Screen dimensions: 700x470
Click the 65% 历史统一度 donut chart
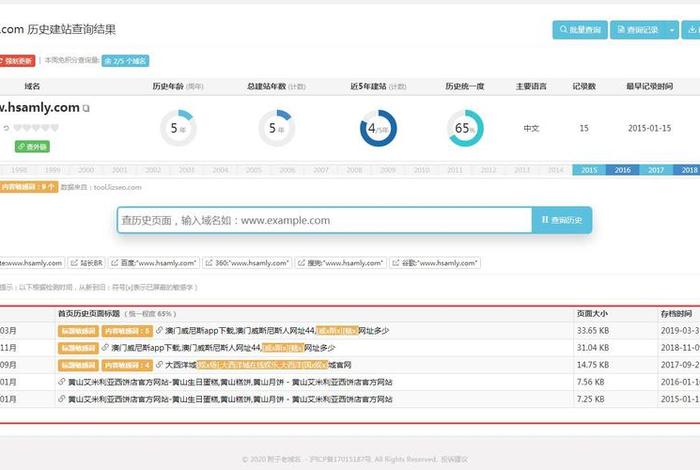tap(465, 129)
